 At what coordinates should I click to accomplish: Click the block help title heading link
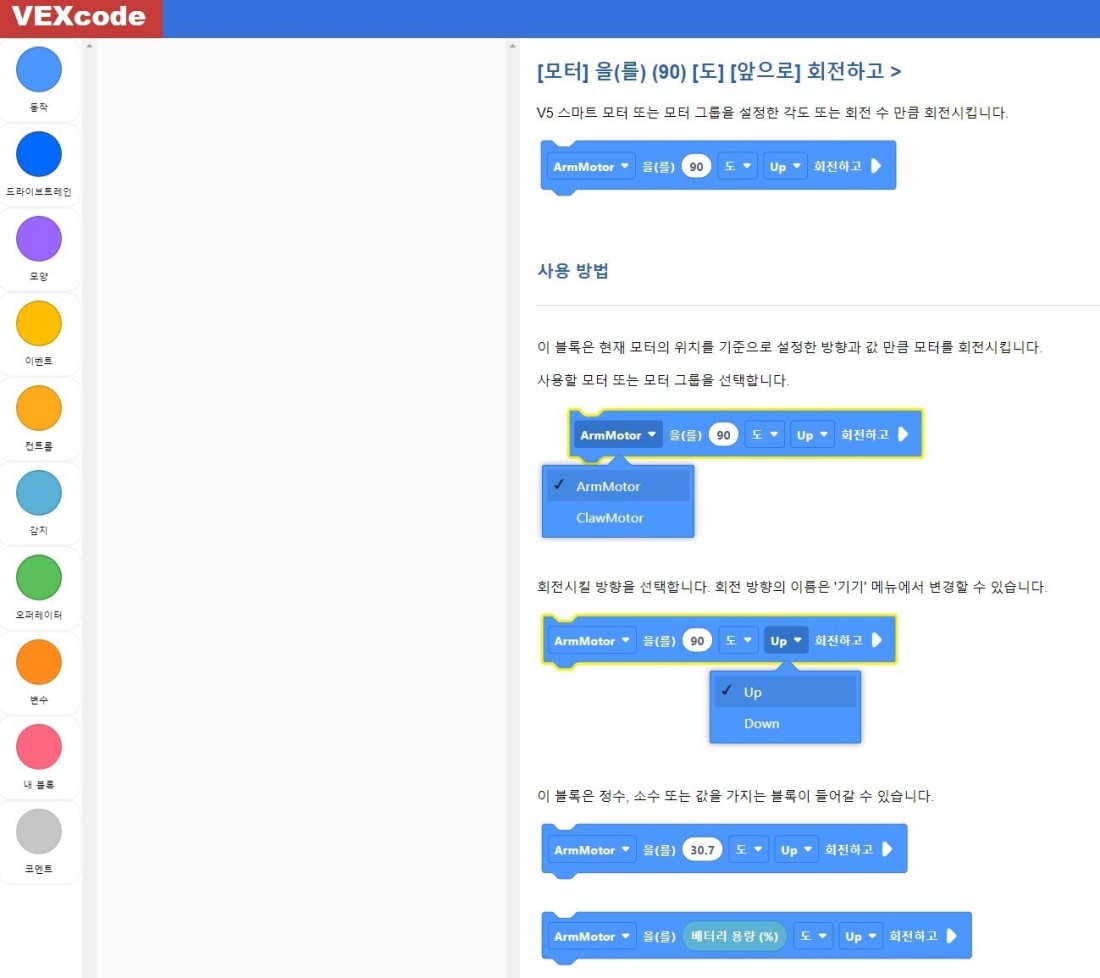coord(719,72)
